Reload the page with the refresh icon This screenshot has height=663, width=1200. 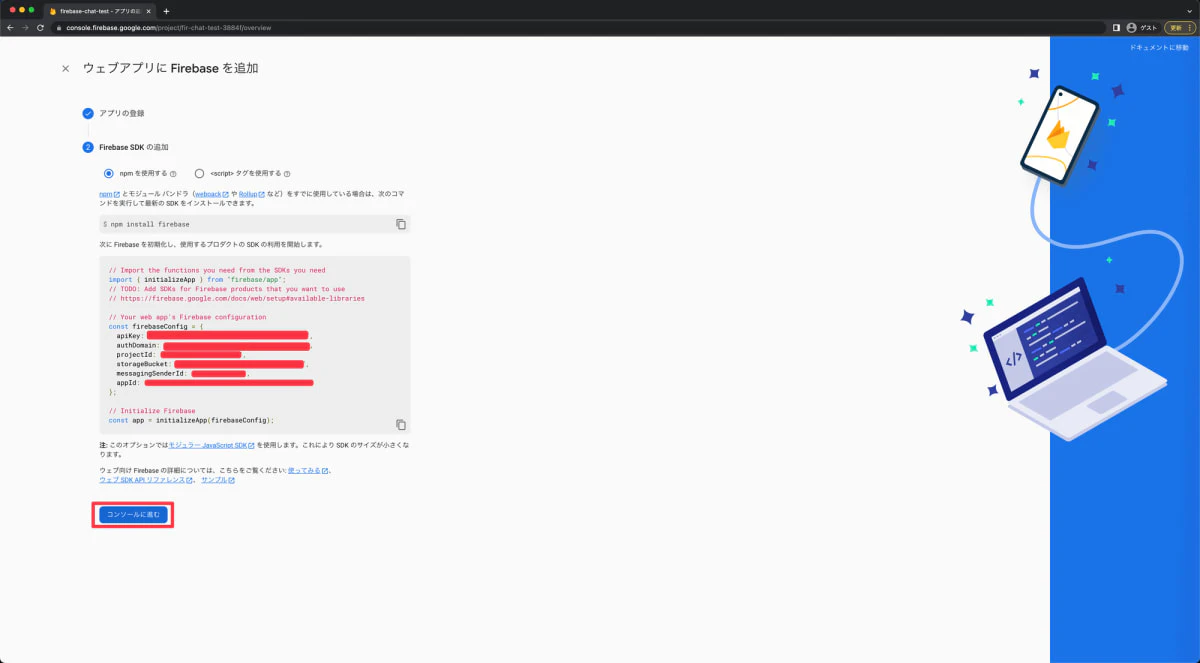point(40,27)
